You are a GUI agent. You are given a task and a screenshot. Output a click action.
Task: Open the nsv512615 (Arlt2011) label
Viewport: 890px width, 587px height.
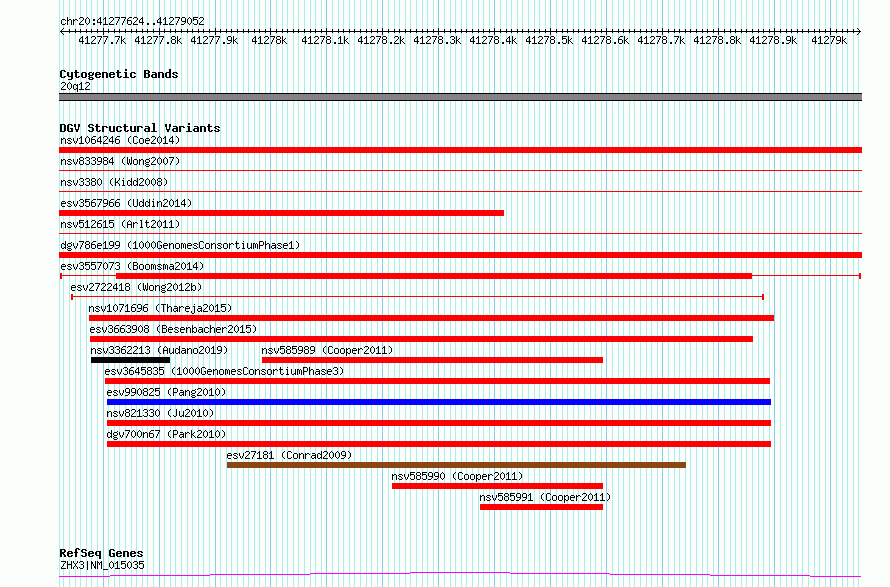tap(120, 224)
